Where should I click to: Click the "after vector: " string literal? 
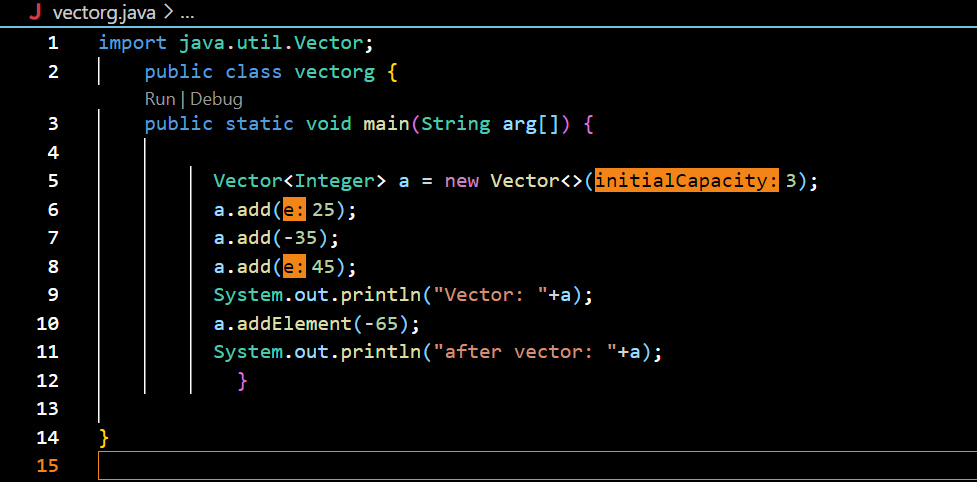click(x=520, y=352)
